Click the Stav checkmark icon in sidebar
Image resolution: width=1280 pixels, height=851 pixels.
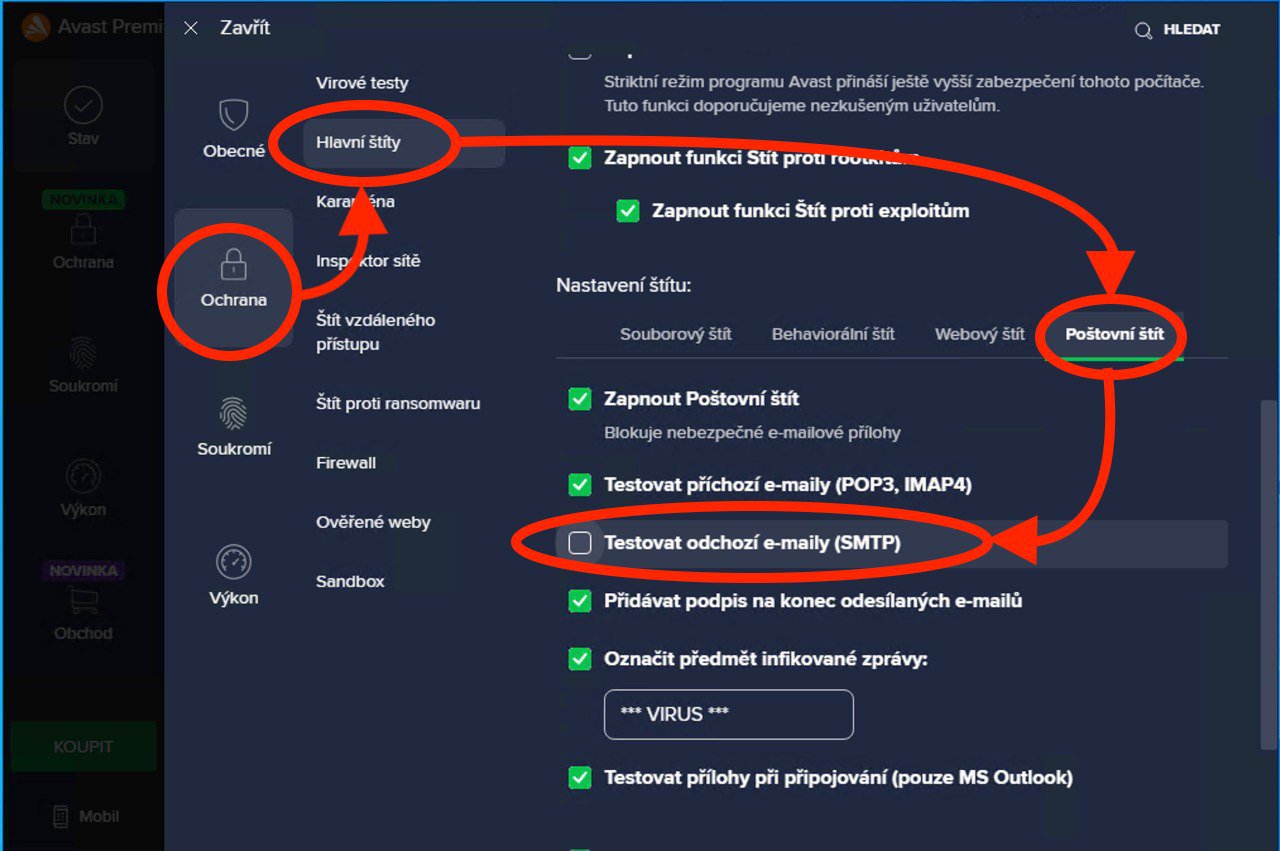[84, 104]
